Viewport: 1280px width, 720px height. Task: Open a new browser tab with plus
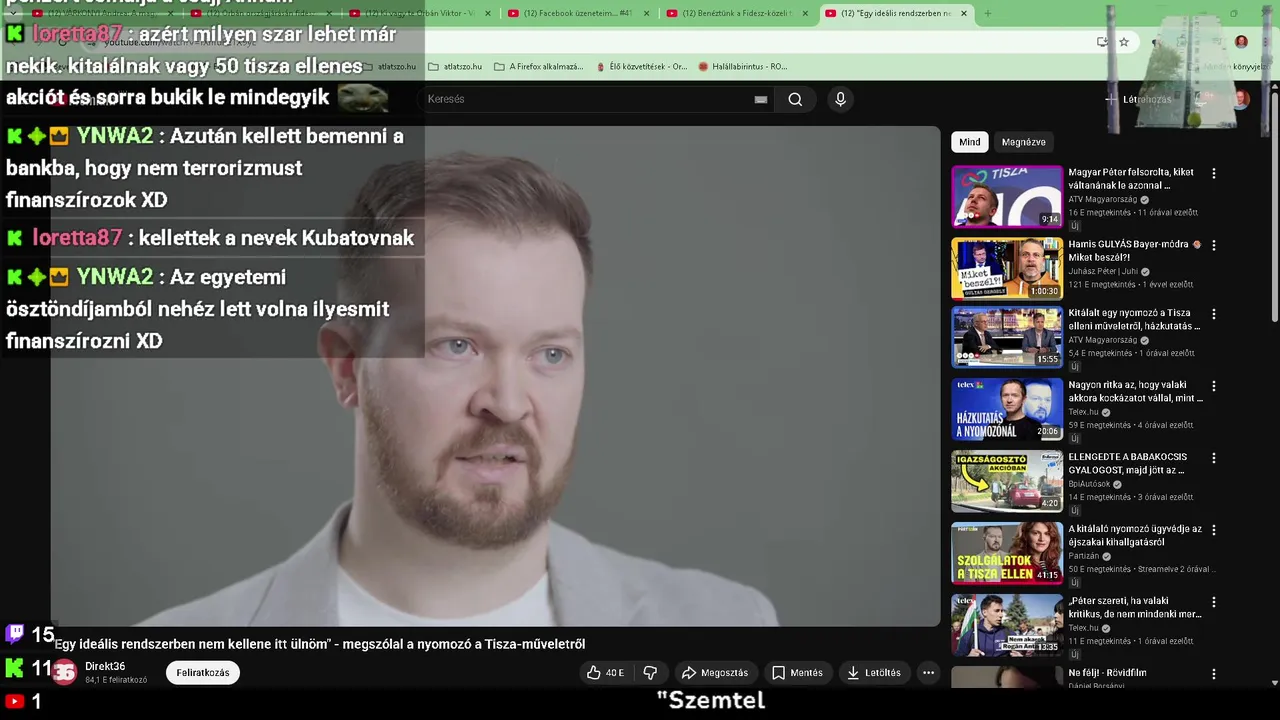point(987,13)
